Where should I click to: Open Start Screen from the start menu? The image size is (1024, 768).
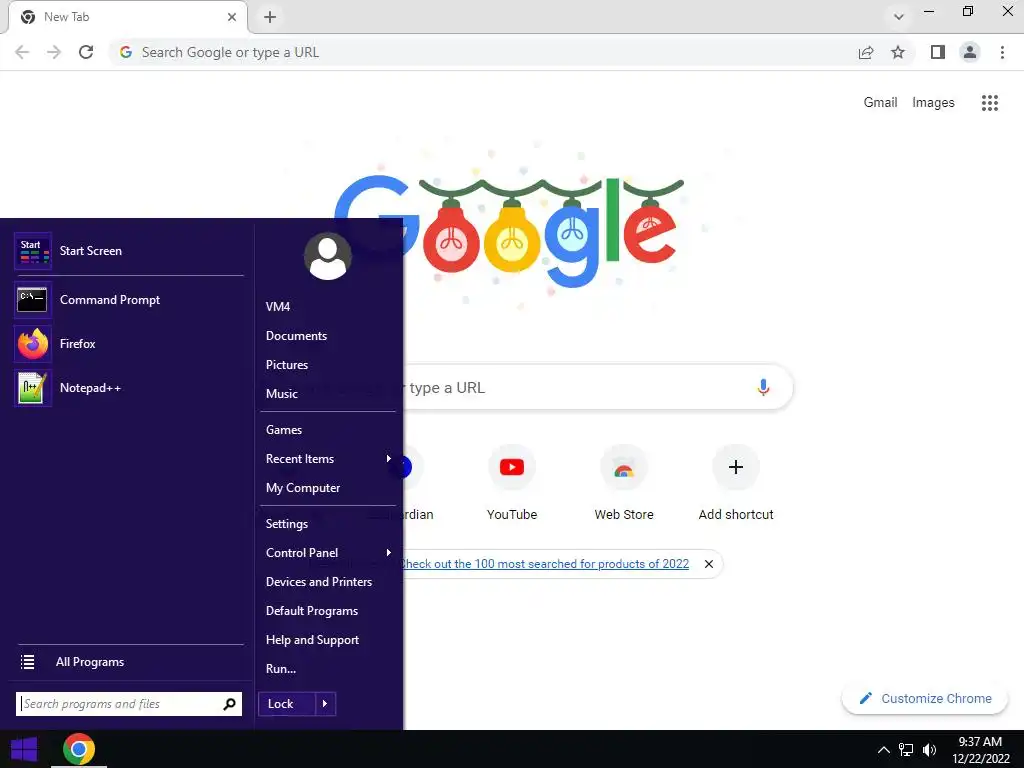[x=129, y=251]
